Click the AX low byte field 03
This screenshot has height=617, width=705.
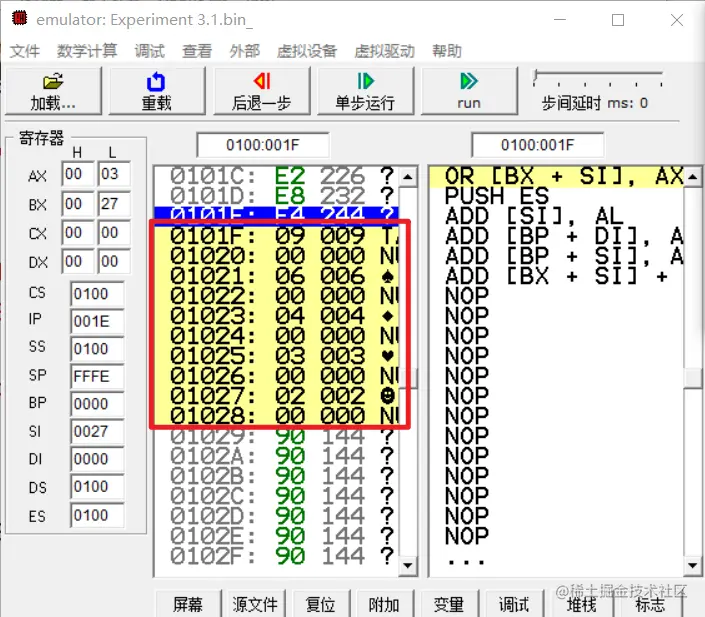click(x=114, y=174)
